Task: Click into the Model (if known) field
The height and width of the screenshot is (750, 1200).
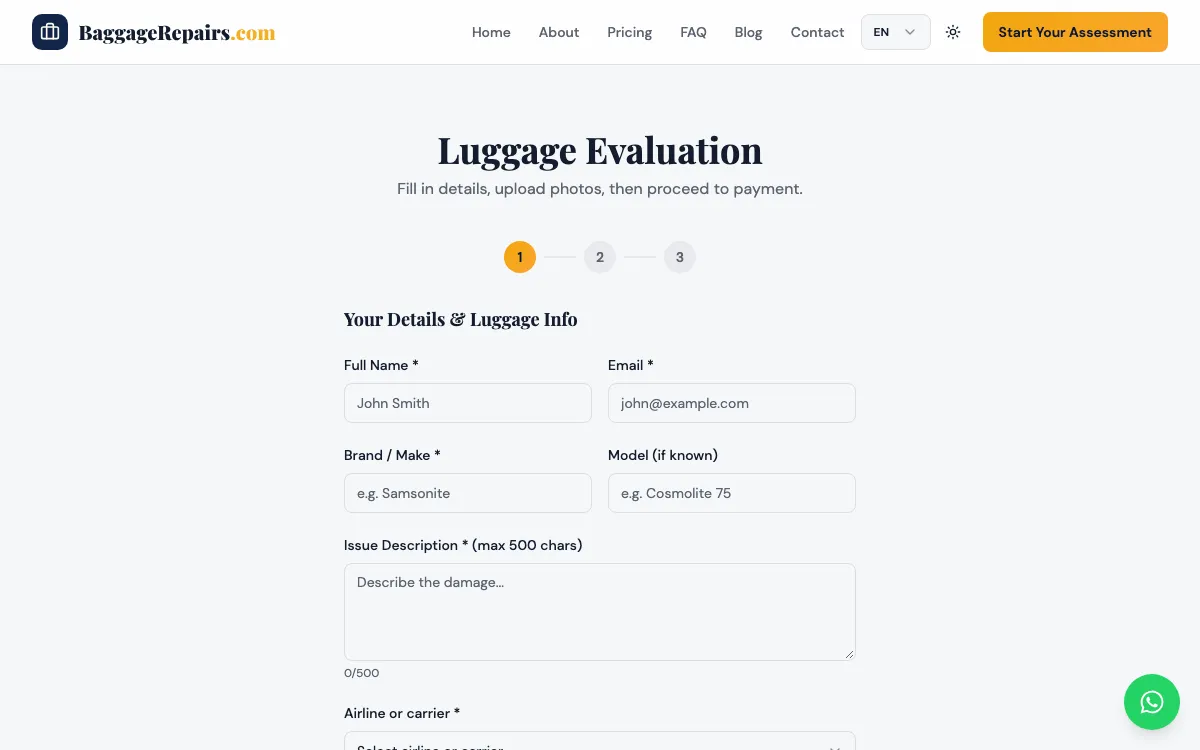Action: pos(732,493)
